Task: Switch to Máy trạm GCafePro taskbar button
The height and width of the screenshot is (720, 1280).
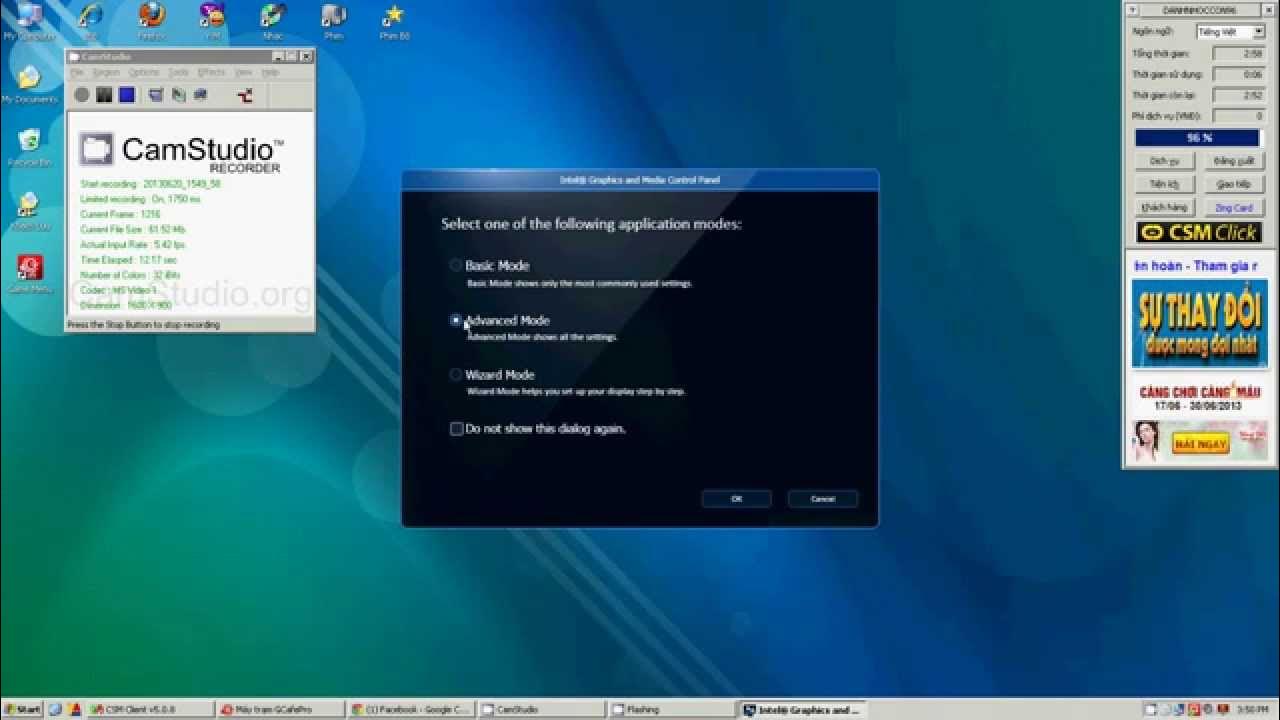Action: point(281,710)
